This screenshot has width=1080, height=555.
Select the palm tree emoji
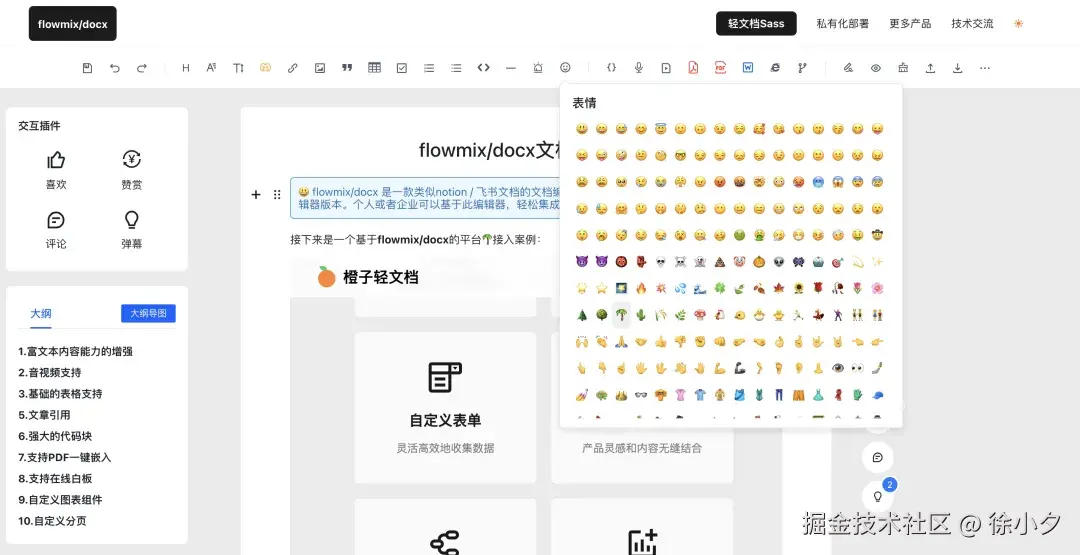pyautogui.click(x=621, y=315)
